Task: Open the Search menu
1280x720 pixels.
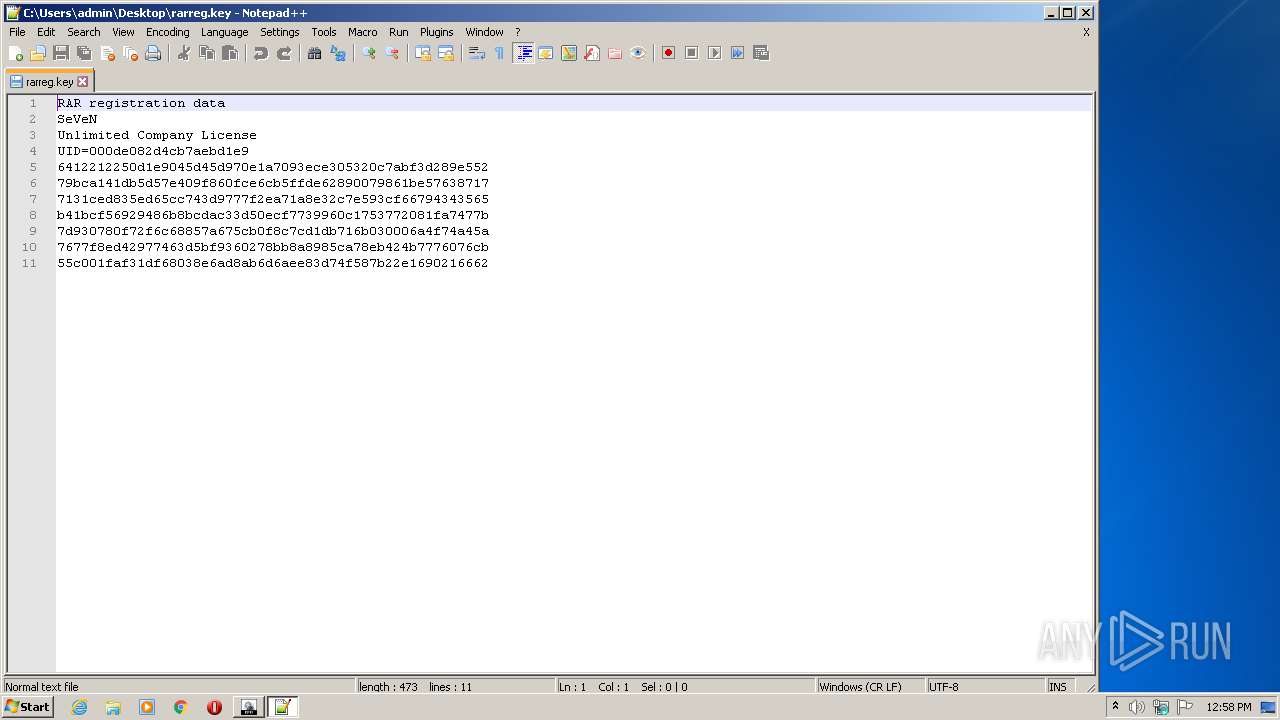Action: pyautogui.click(x=84, y=32)
